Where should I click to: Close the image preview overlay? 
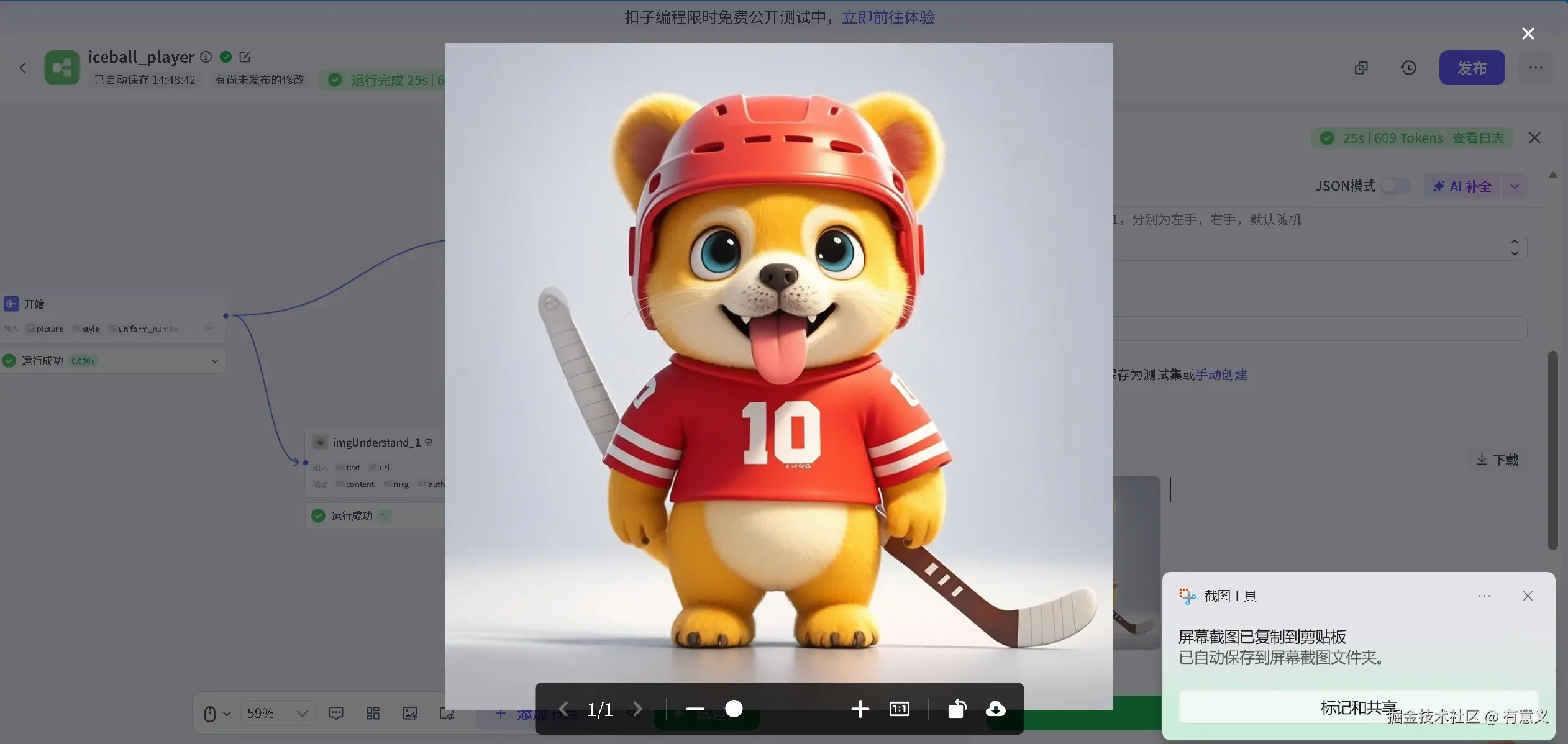[x=1528, y=34]
